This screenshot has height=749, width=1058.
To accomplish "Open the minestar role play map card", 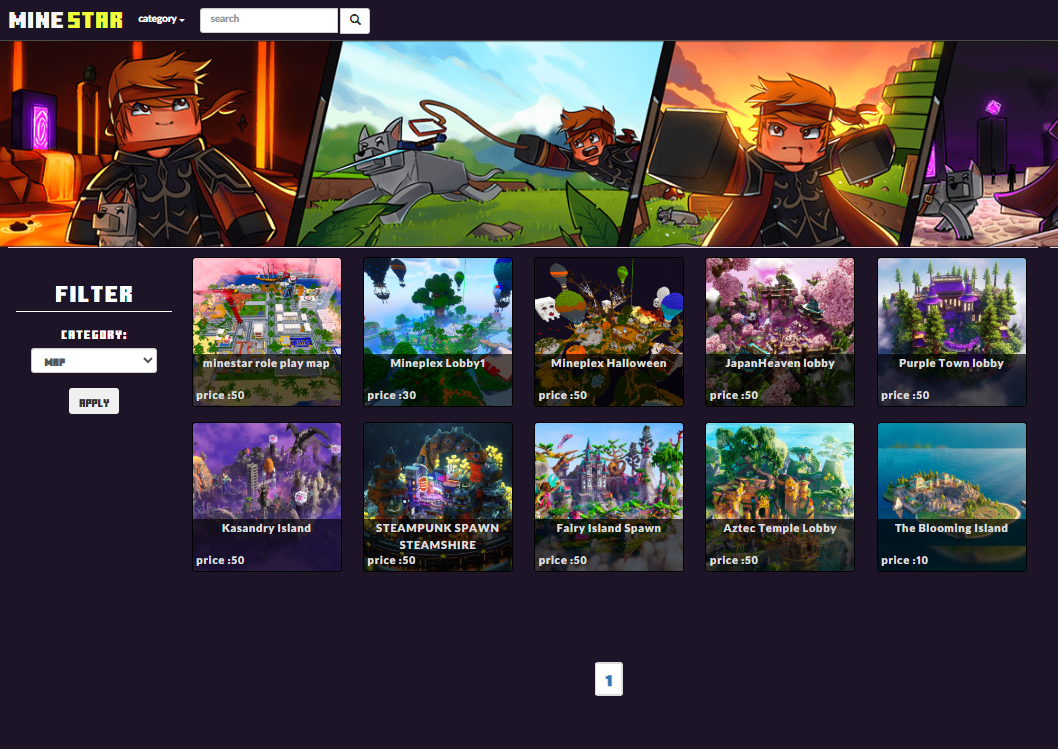I will pos(267,332).
